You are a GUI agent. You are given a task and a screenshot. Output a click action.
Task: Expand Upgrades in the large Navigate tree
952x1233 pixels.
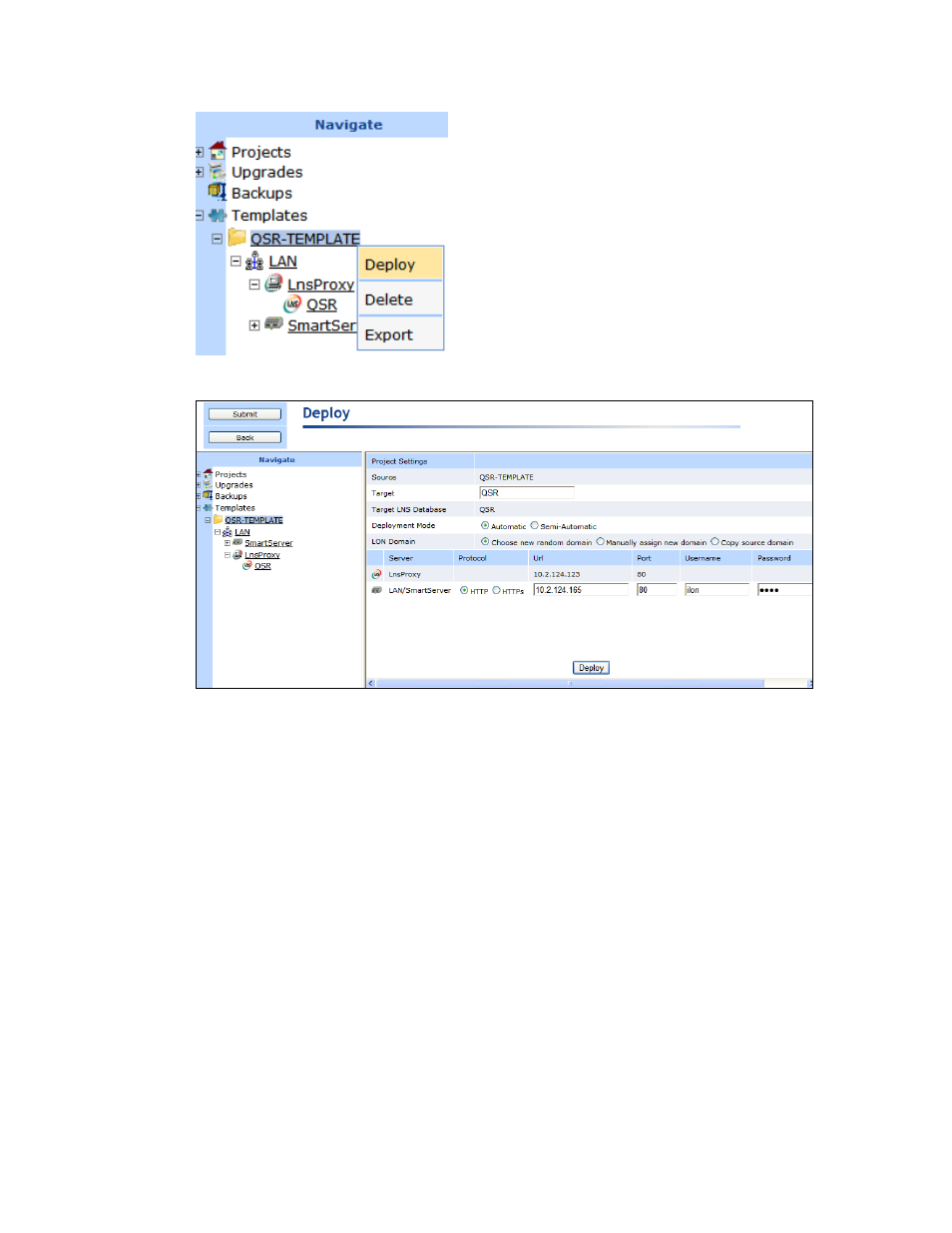200,173
